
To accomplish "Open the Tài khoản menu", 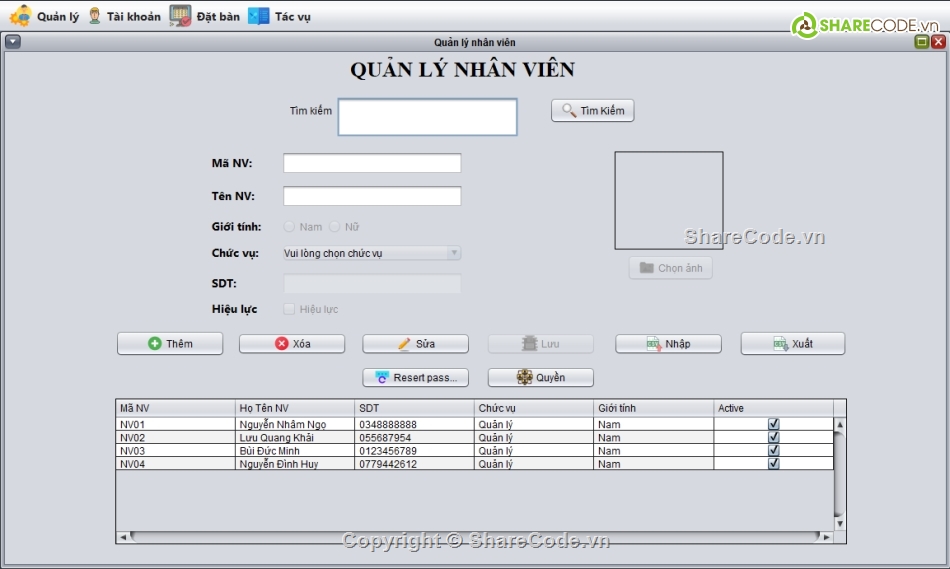I will 123,16.
